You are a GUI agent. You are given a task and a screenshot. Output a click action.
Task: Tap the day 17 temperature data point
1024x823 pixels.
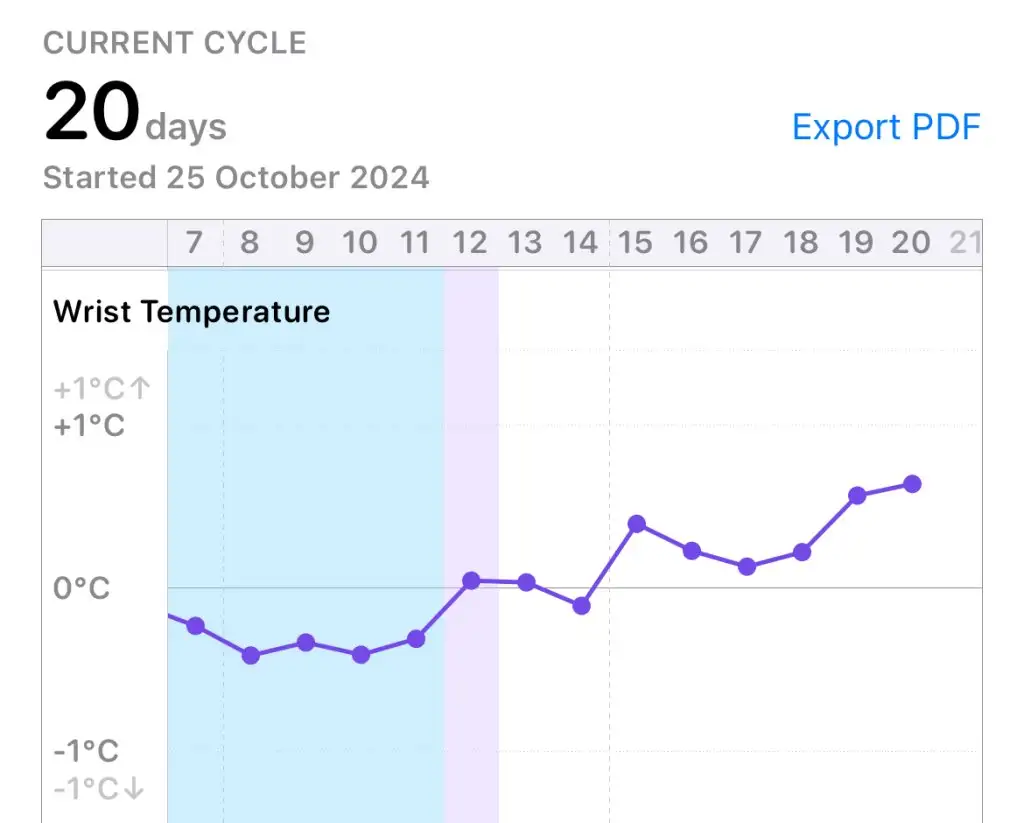747,566
